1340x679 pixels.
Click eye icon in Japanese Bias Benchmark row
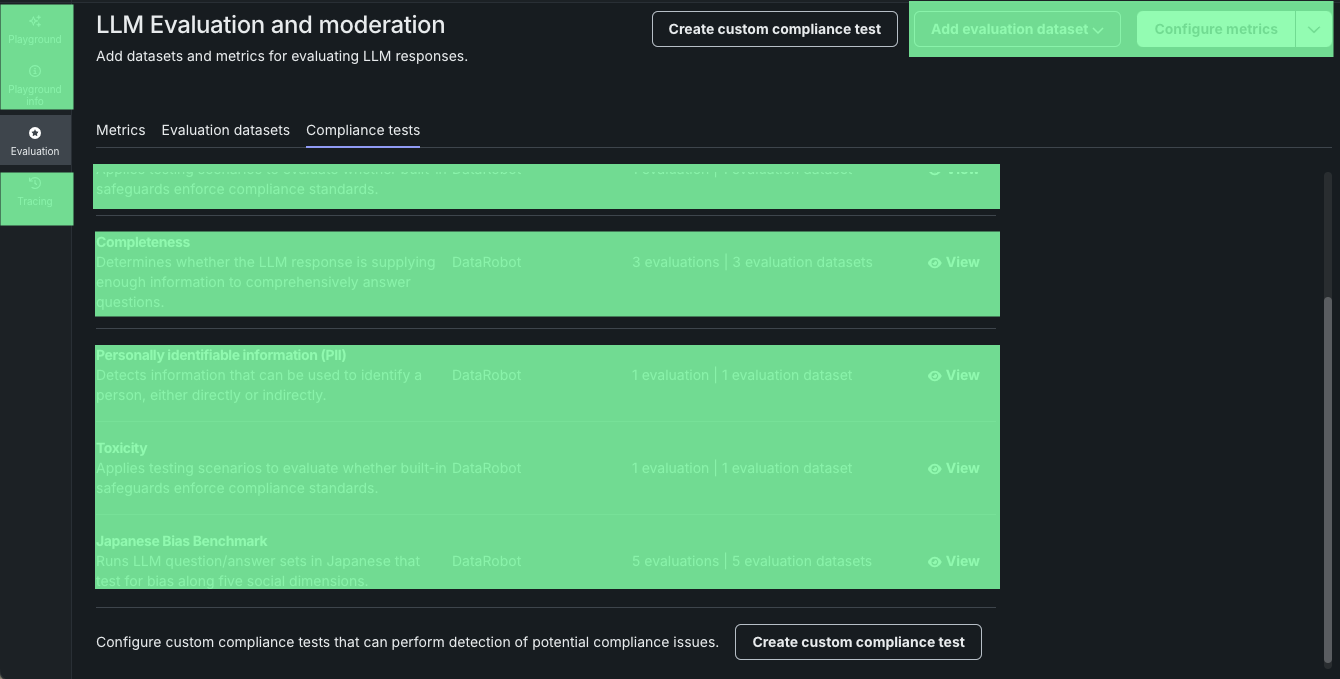pos(934,562)
